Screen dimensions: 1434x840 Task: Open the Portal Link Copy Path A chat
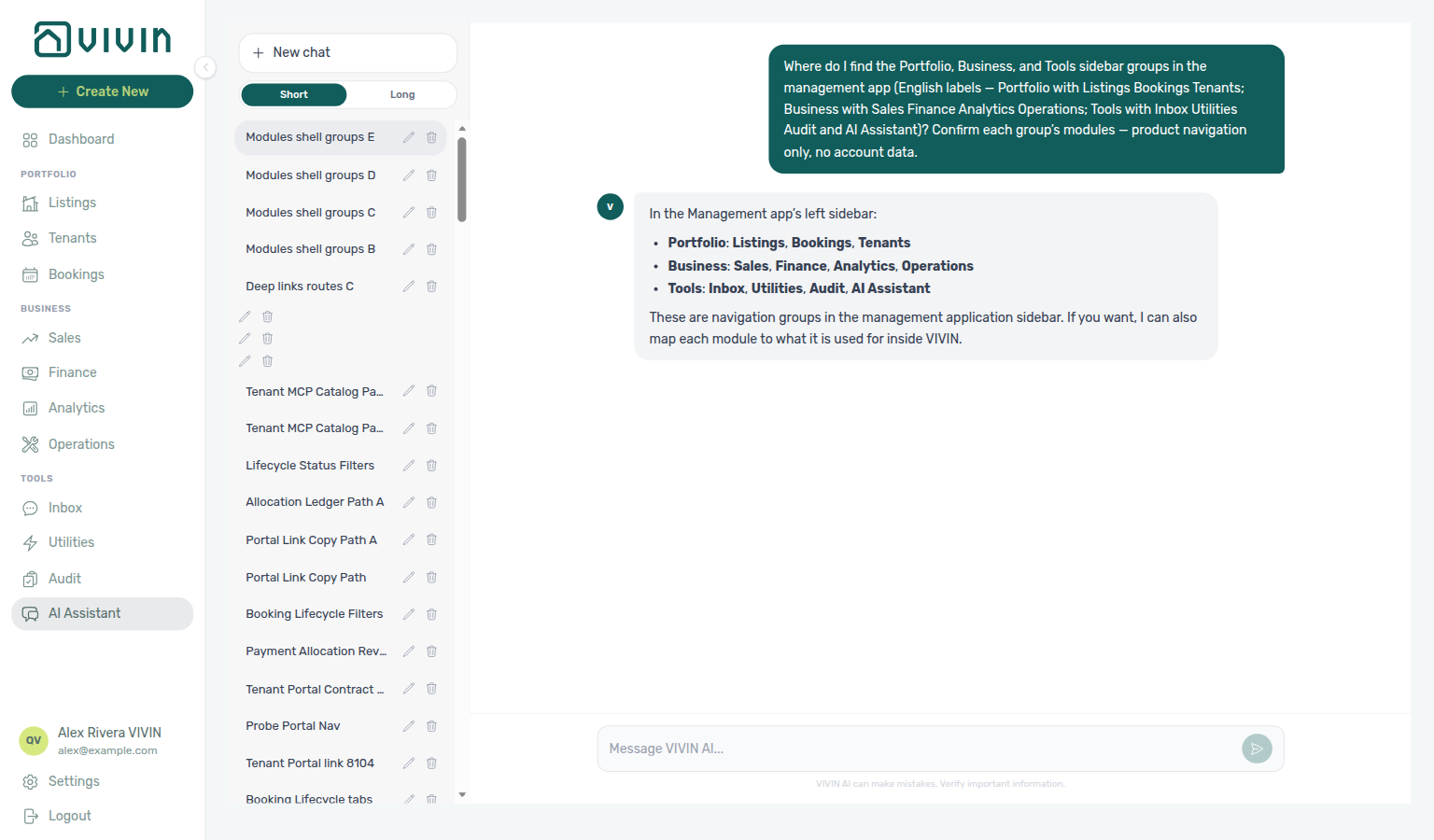coord(311,540)
